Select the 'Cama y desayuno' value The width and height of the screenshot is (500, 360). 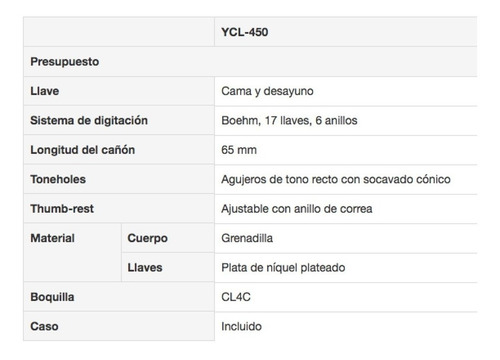[267, 91]
